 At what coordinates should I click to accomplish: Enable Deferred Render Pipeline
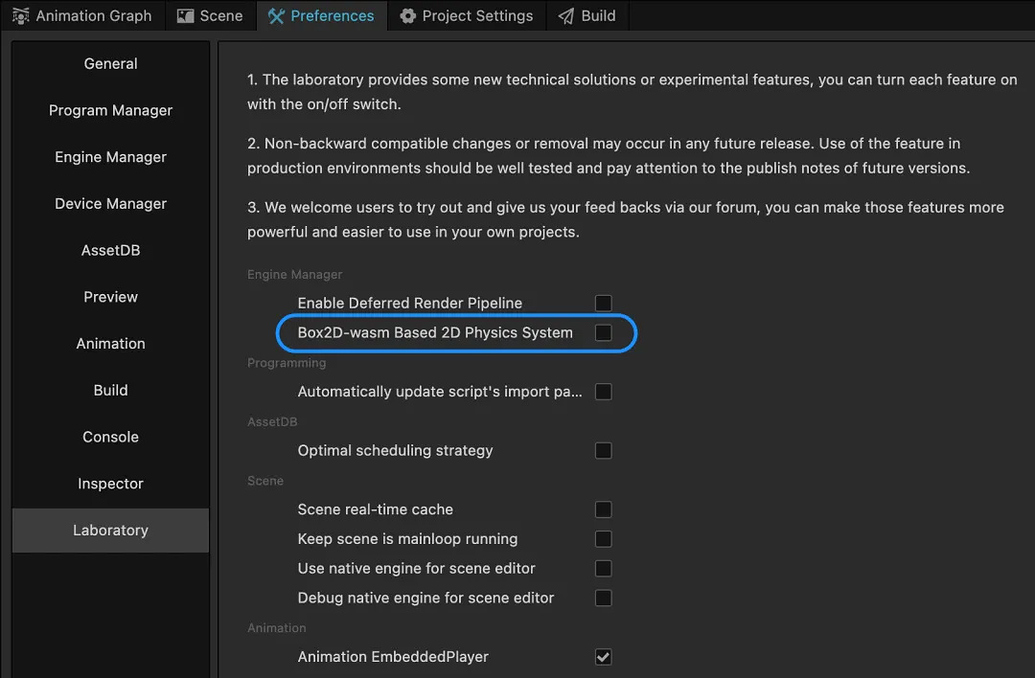click(x=603, y=302)
